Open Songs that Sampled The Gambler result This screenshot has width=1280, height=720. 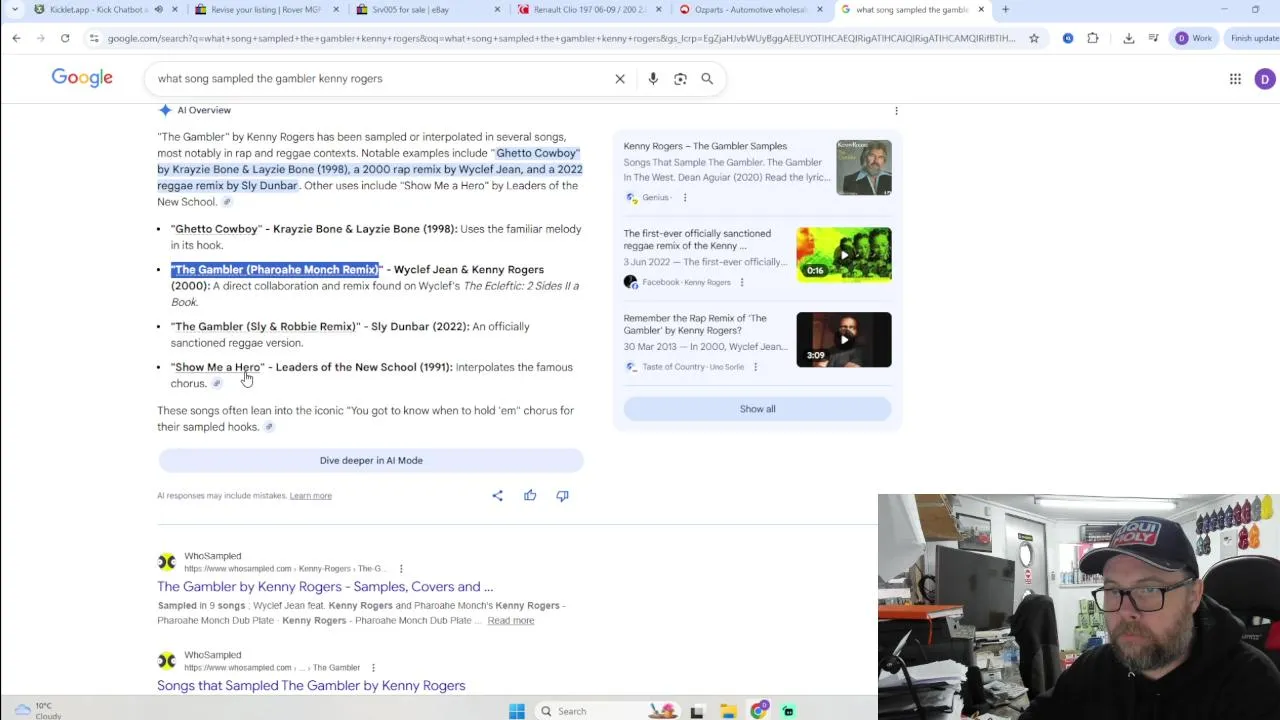coord(311,686)
